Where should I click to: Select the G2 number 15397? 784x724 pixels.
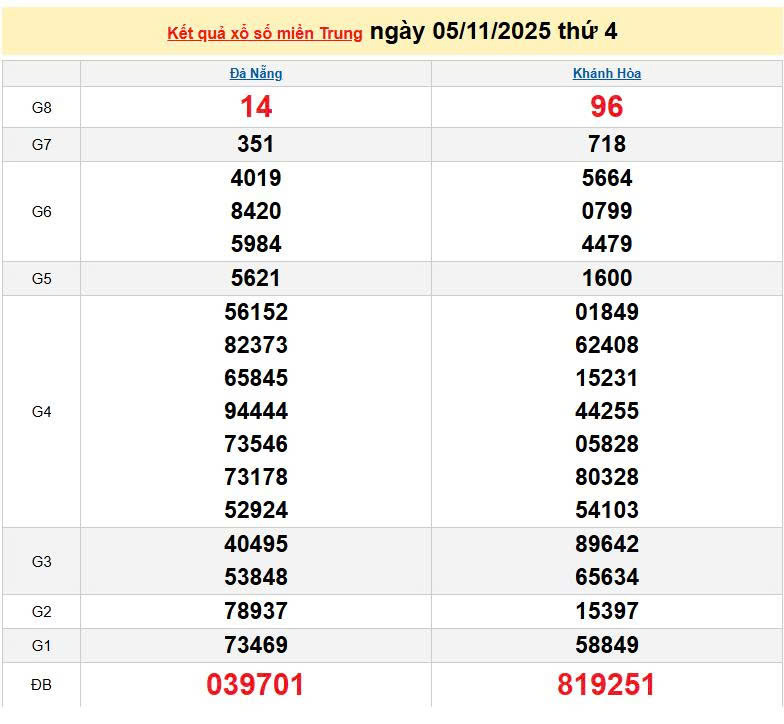[607, 611]
